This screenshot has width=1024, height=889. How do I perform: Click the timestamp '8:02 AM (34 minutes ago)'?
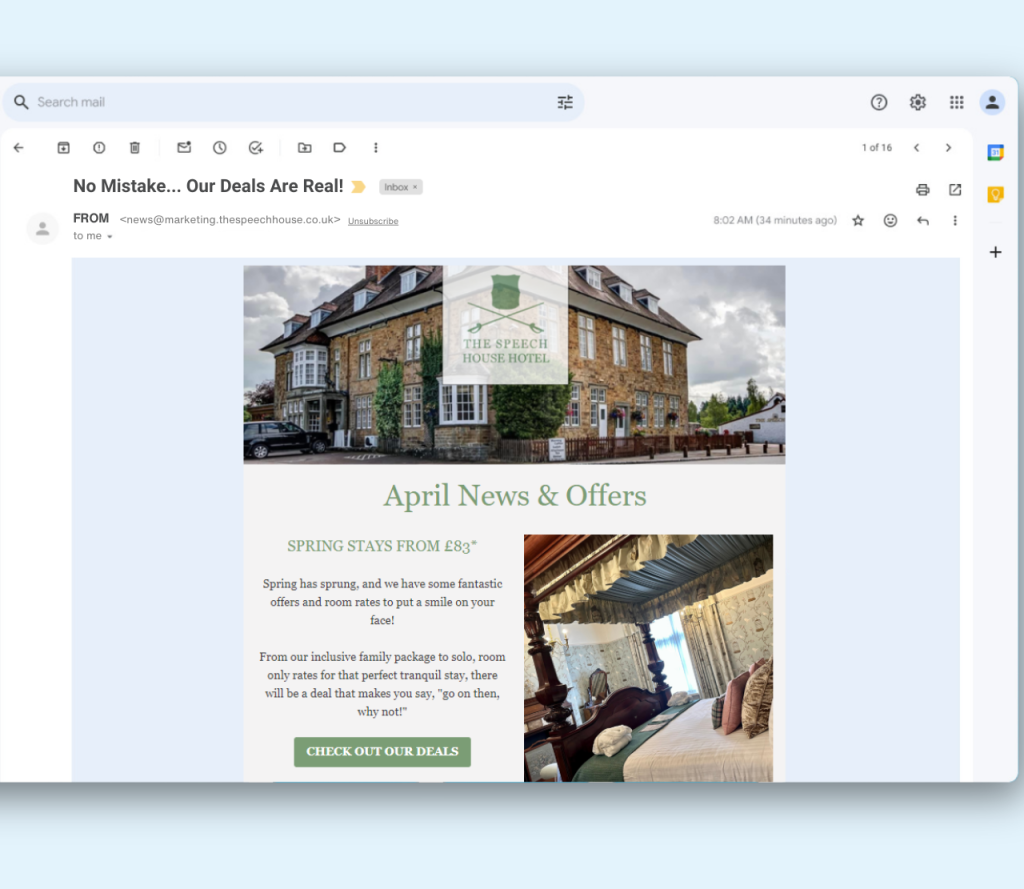tap(775, 221)
